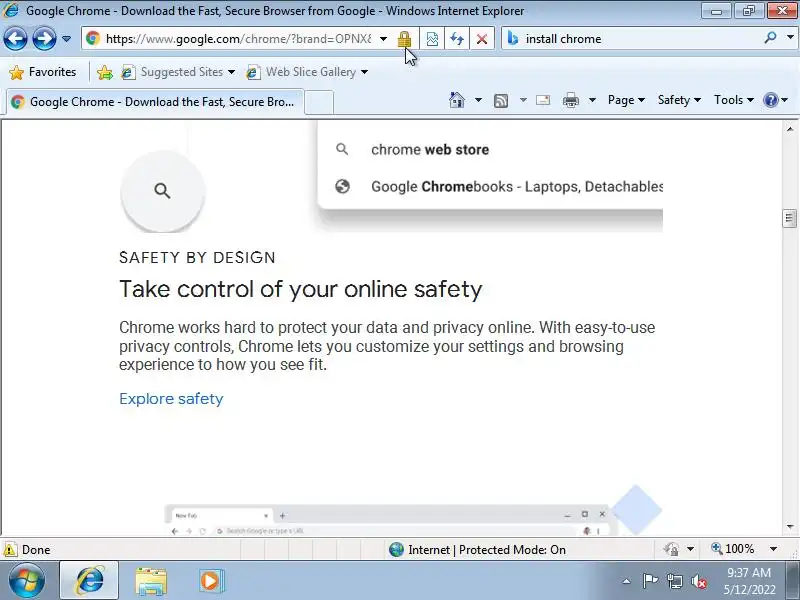The height and width of the screenshot is (600, 800).
Task: Open the search provider dropdown arrow
Action: tap(790, 38)
